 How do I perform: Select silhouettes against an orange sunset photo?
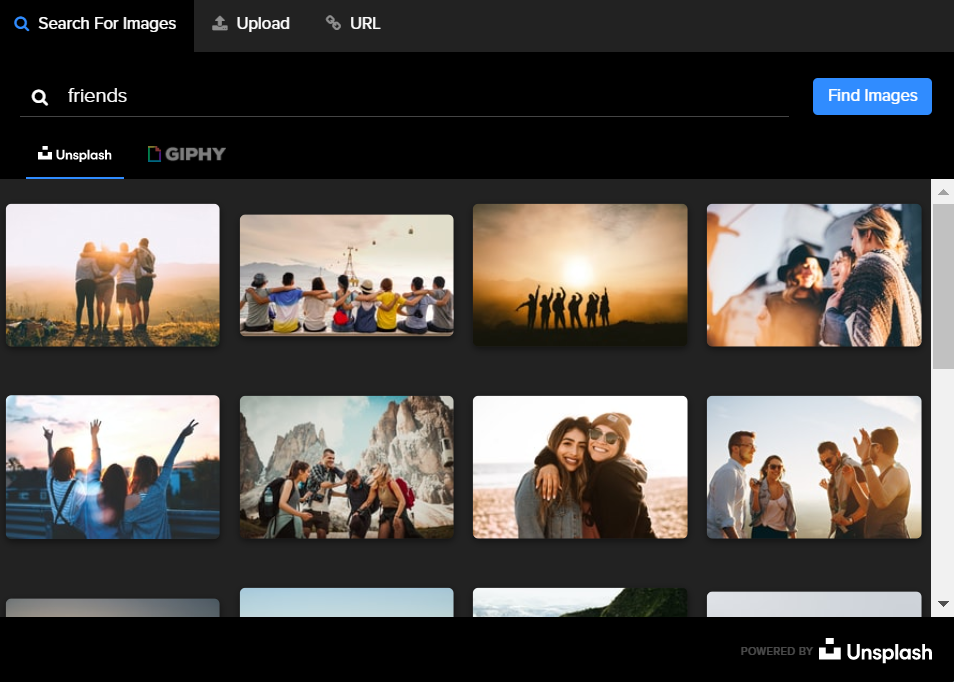[580, 275]
